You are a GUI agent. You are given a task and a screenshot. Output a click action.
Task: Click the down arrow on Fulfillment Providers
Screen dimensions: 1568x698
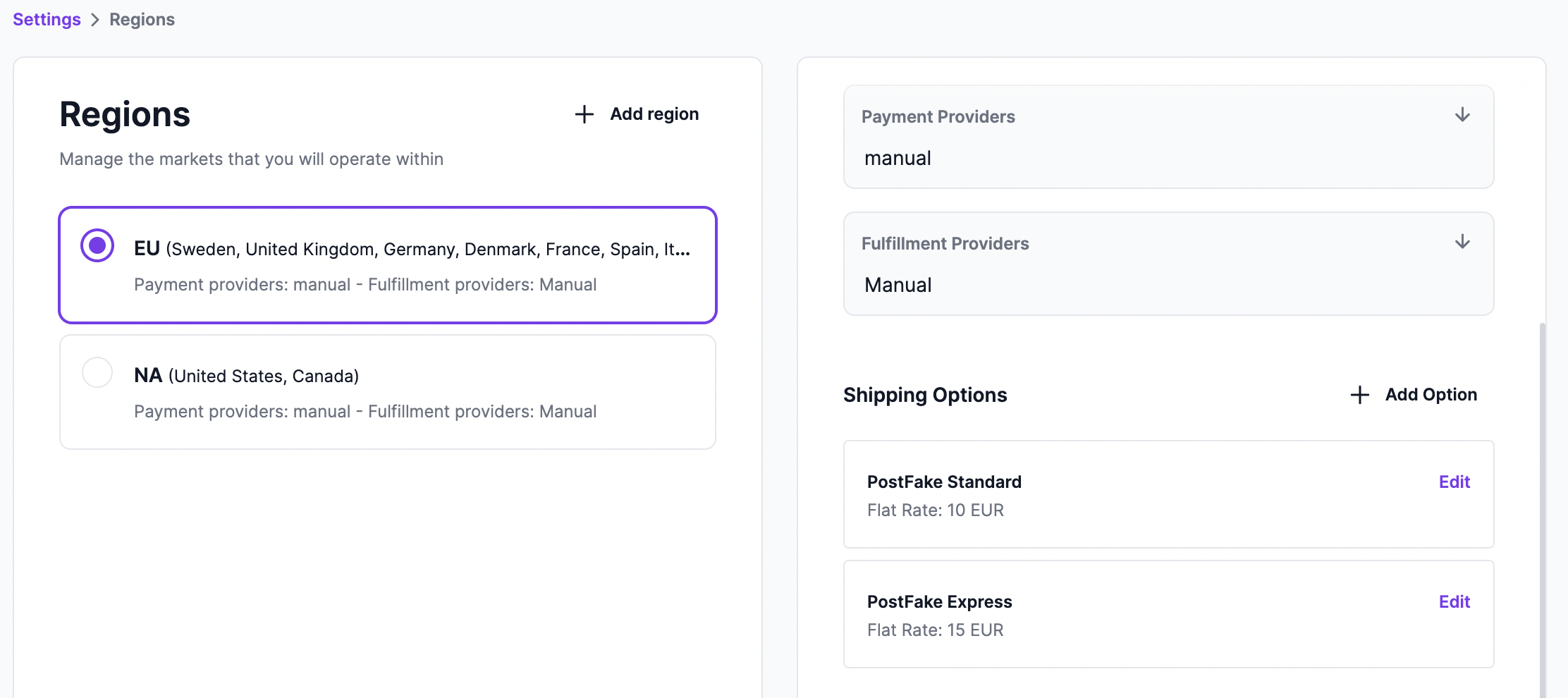1463,242
